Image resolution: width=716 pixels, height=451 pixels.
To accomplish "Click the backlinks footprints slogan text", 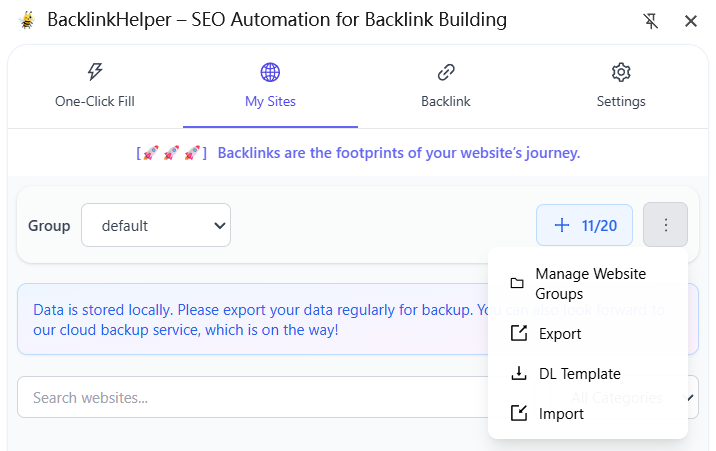I will pos(398,153).
